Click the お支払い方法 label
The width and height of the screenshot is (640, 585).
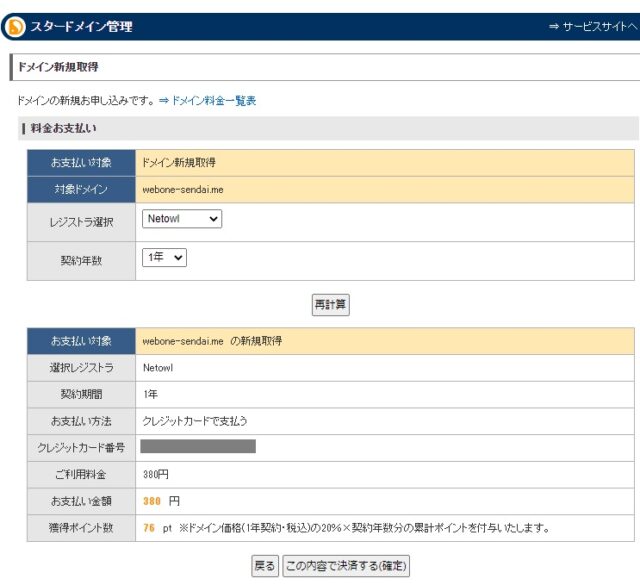[81, 421]
